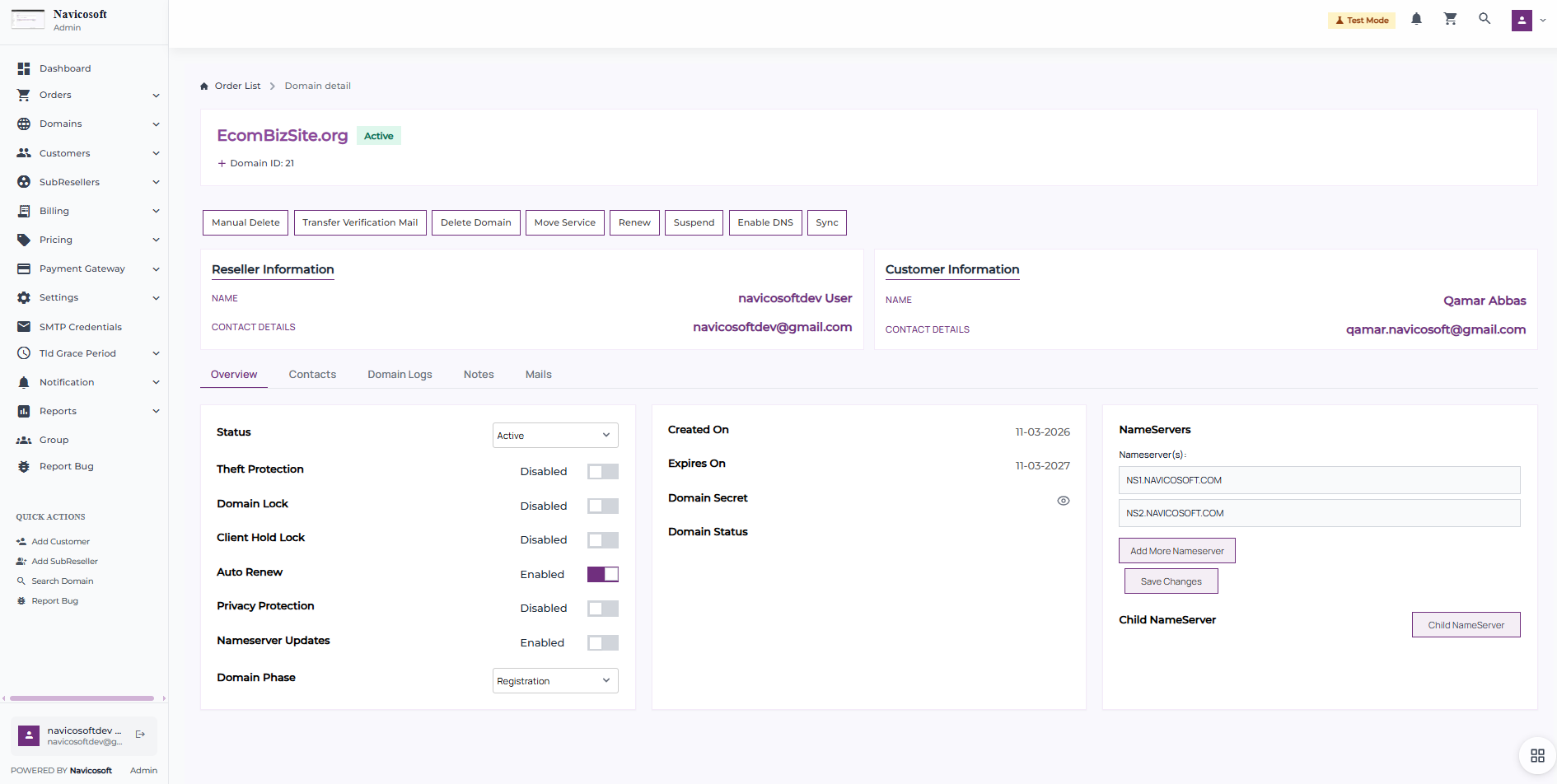Click the sidebar horizontal scrollbar
The image size is (1557, 784).
pos(82,698)
